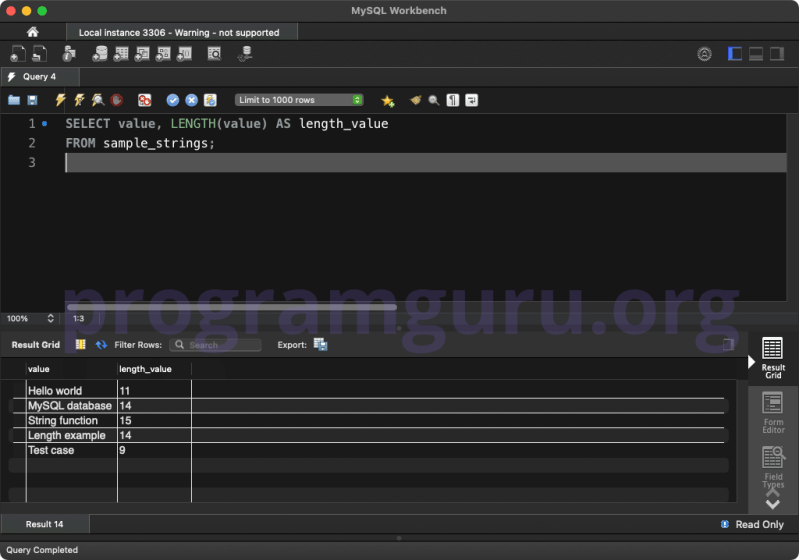Stop query execution red hand icon

[x=117, y=100]
